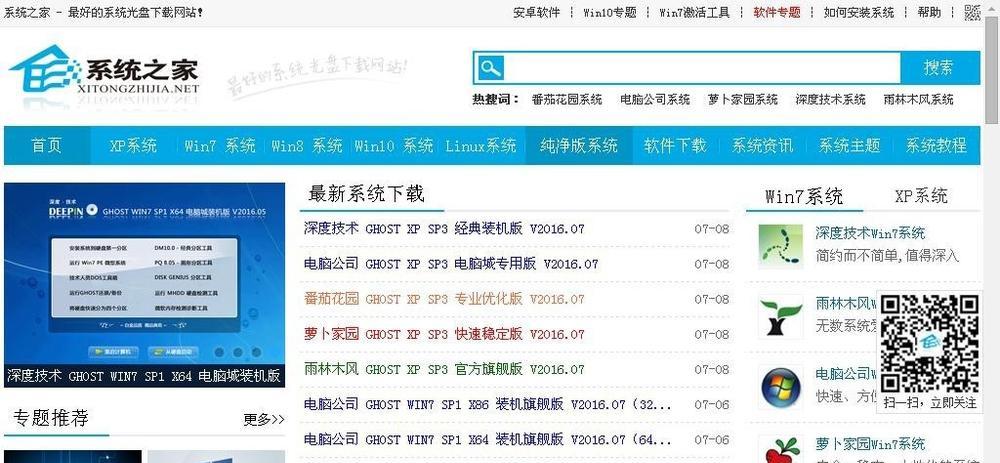Open 系统主题 navigation item
The image size is (1000, 463).
point(849,145)
